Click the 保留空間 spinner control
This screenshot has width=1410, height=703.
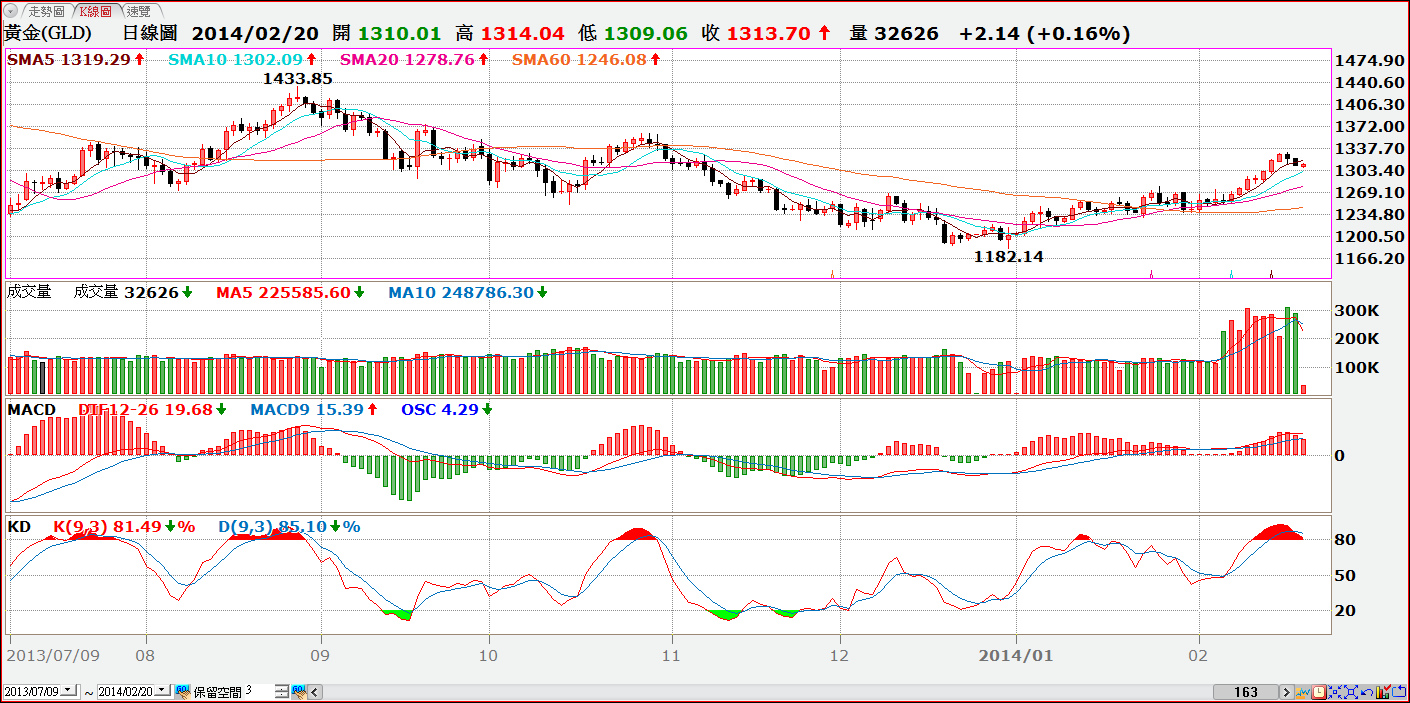[x=281, y=691]
